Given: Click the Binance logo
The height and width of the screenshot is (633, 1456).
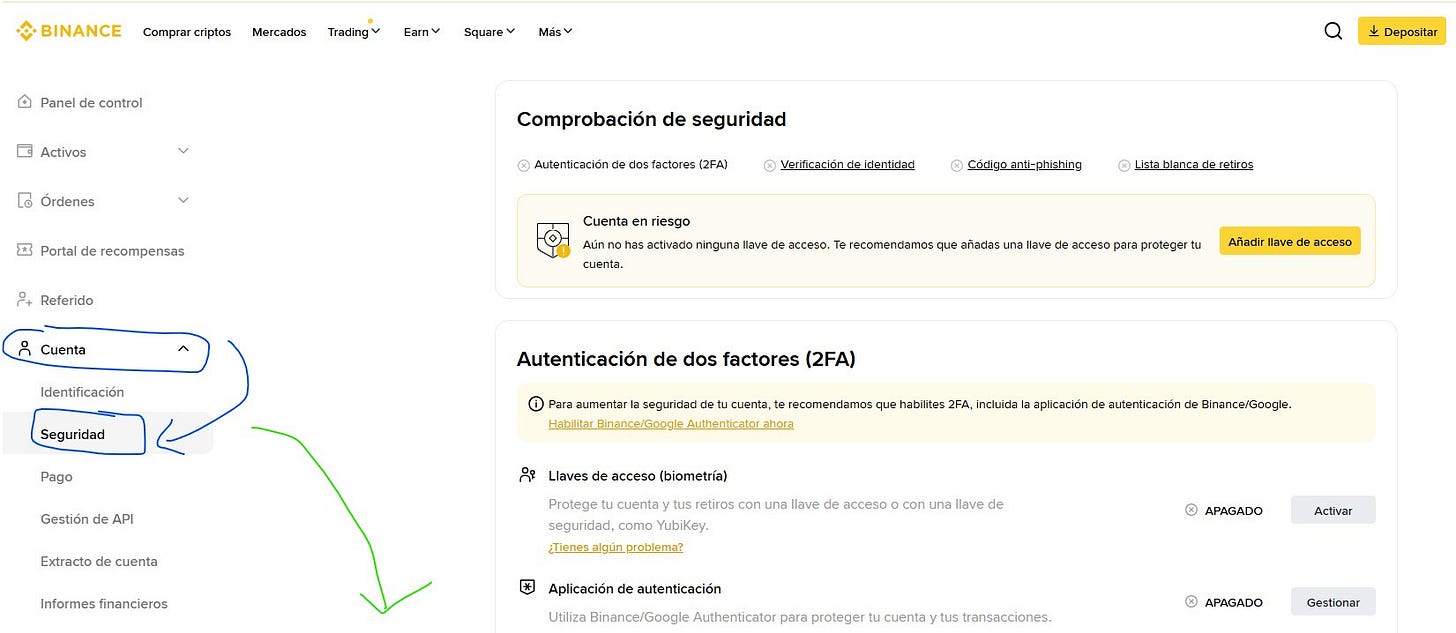Looking at the screenshot, I should tap(69, 31).
